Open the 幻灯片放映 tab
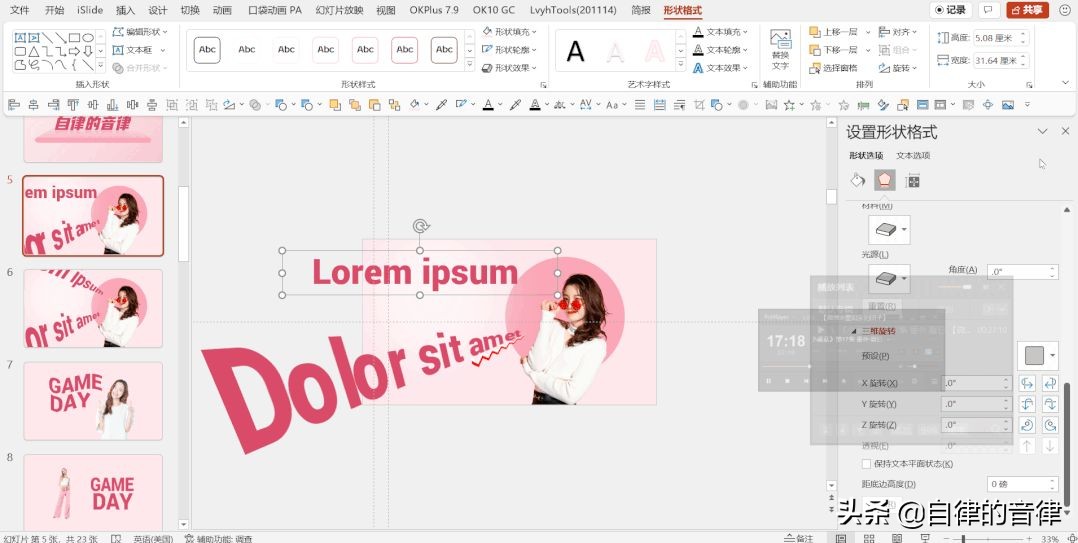1078x543 pixels. (340, 10)
